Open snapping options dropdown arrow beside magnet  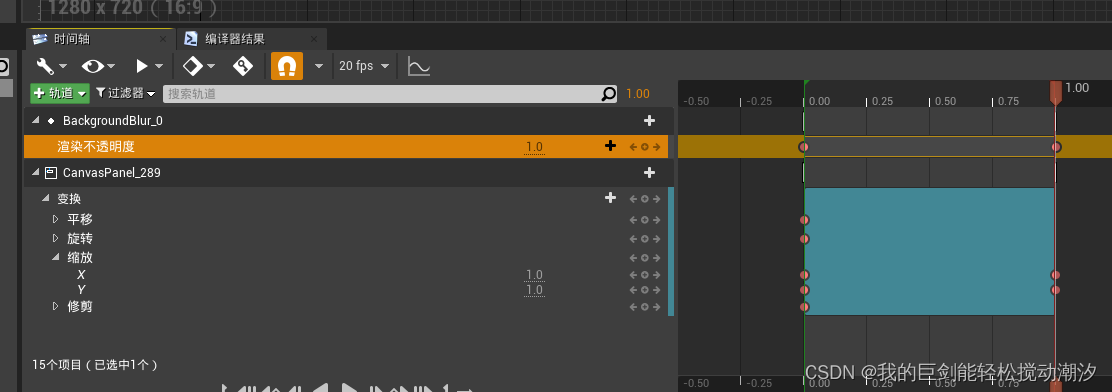[x=319, y=66]
